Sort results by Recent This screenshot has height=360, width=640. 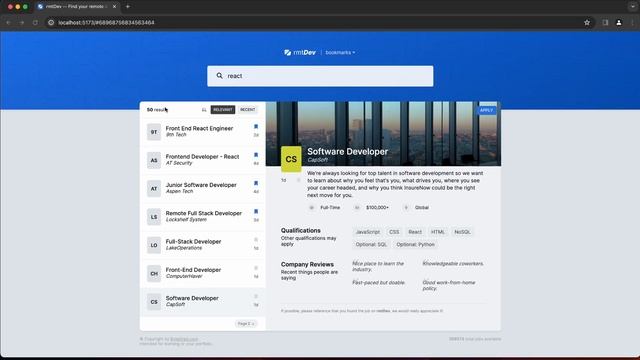[247, 110]
